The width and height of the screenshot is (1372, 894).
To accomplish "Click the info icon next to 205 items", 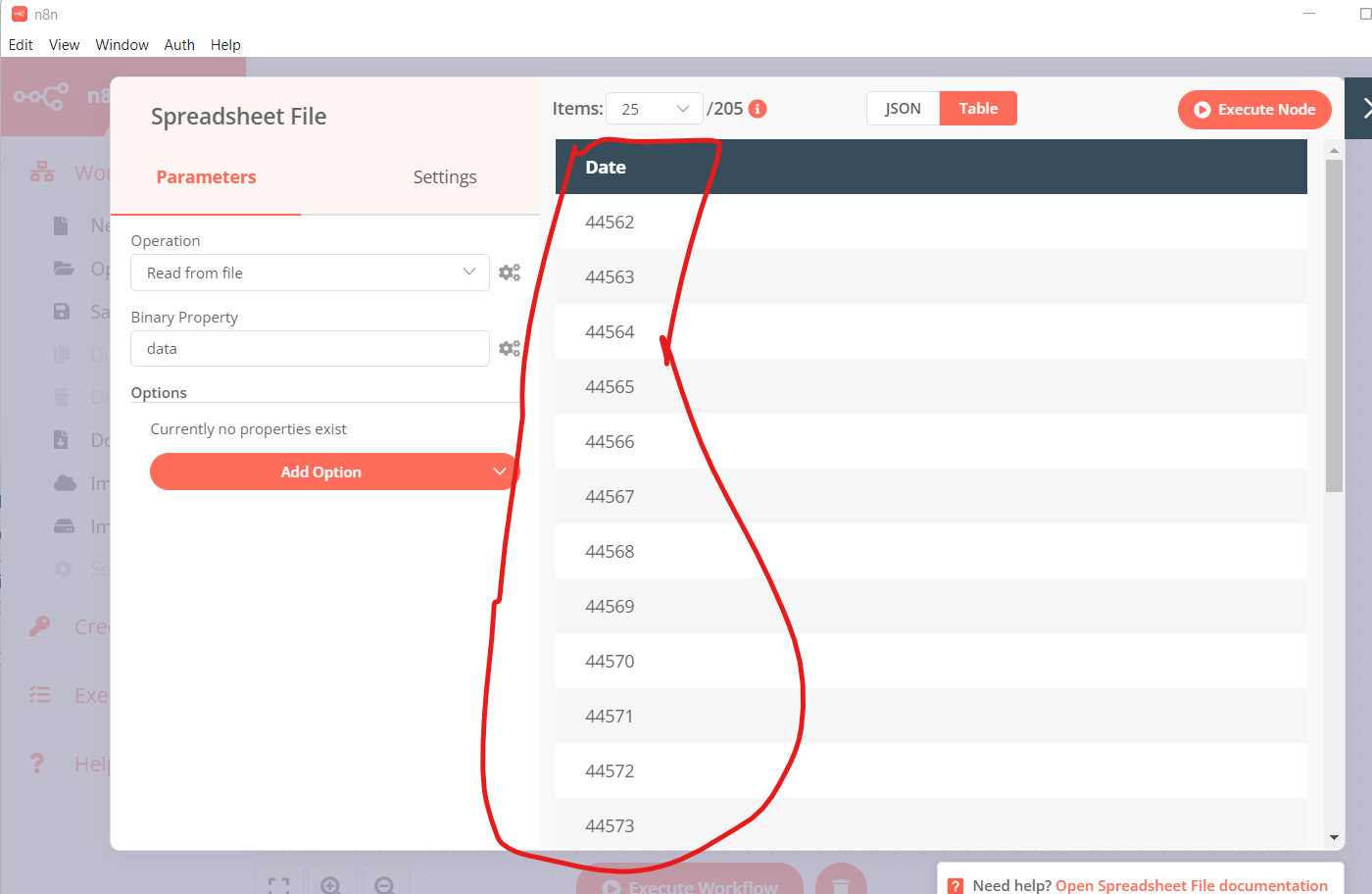I will 758,109.
